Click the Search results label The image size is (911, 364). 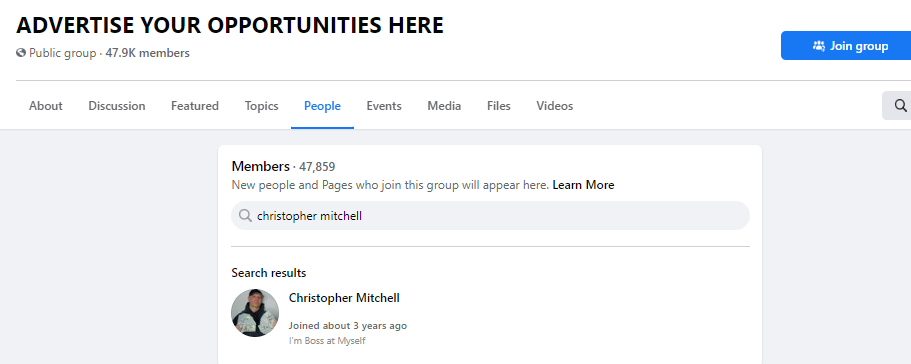coord(268,273)
